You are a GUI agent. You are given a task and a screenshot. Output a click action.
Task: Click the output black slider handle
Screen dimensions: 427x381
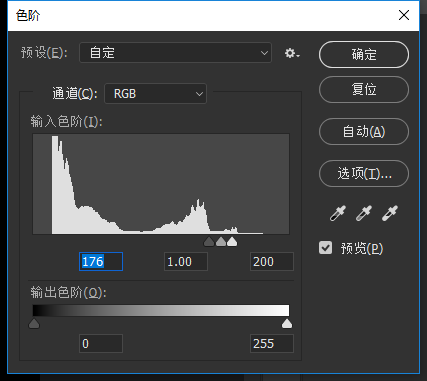(x=34, y=323)
